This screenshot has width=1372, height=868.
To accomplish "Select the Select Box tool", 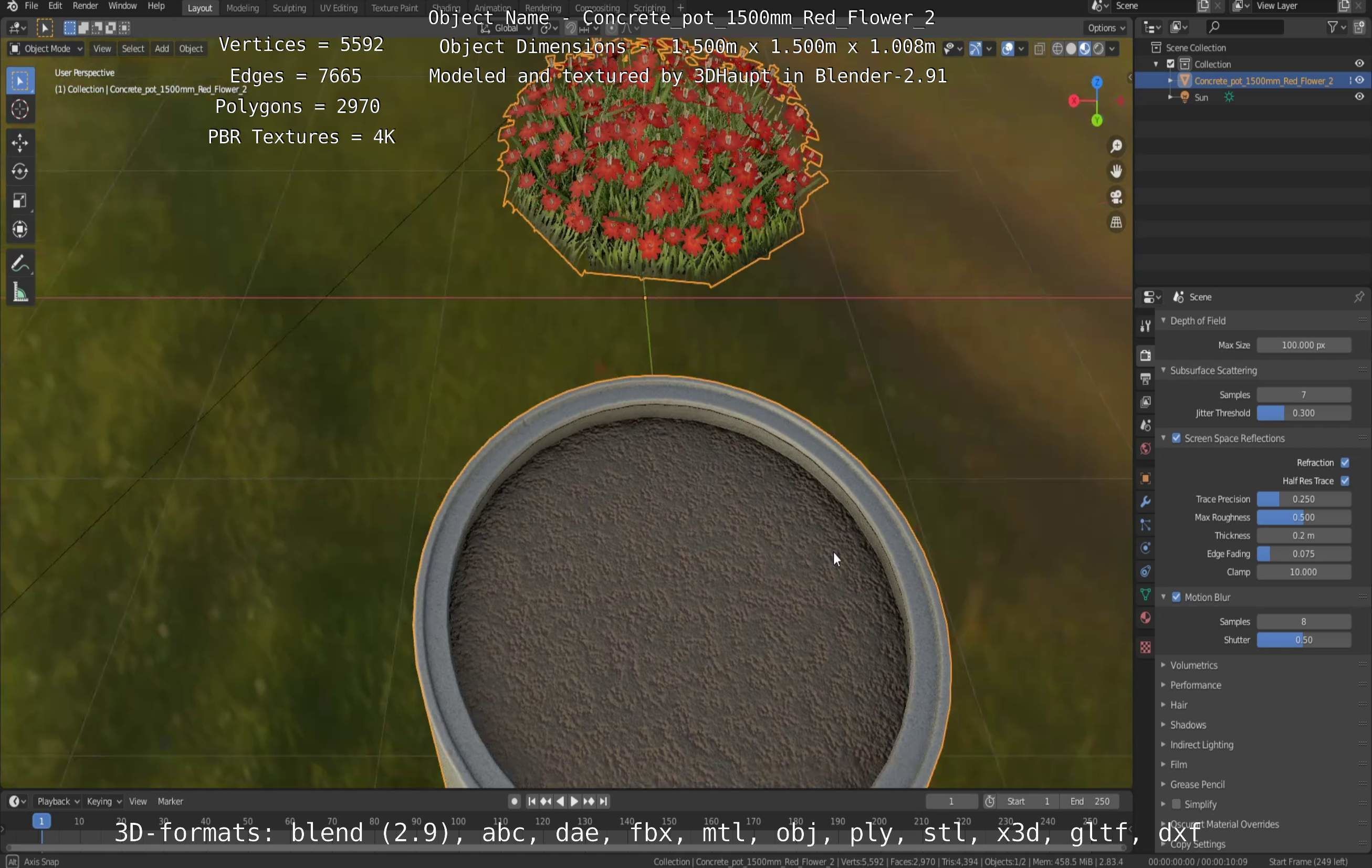I will (20, 81).
